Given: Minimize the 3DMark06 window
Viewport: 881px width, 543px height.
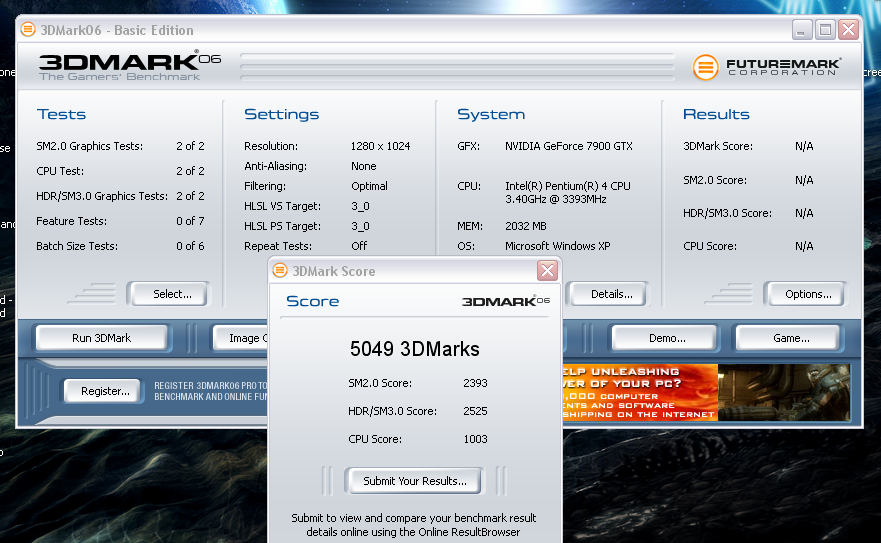Looking at the screenshot, I should (802, 30).
